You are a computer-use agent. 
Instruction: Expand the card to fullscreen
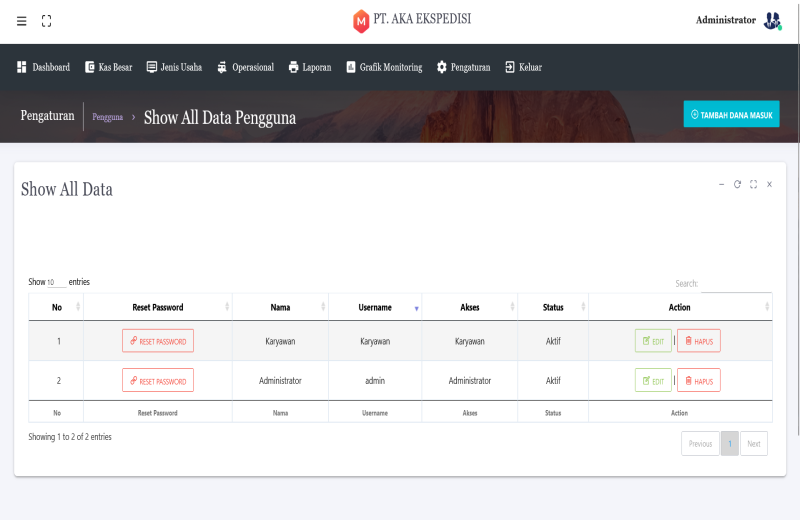[753, 184]
